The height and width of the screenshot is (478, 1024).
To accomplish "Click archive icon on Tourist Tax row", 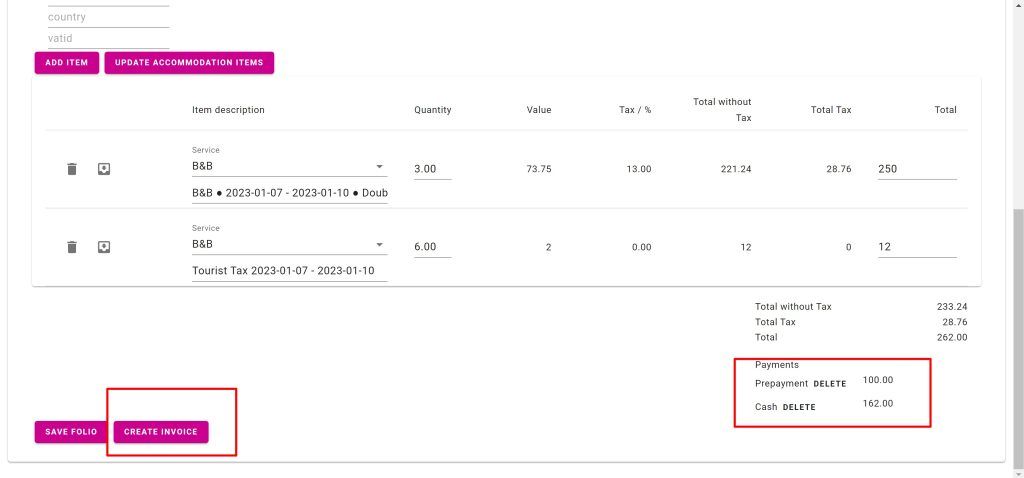I will point(103,247).
